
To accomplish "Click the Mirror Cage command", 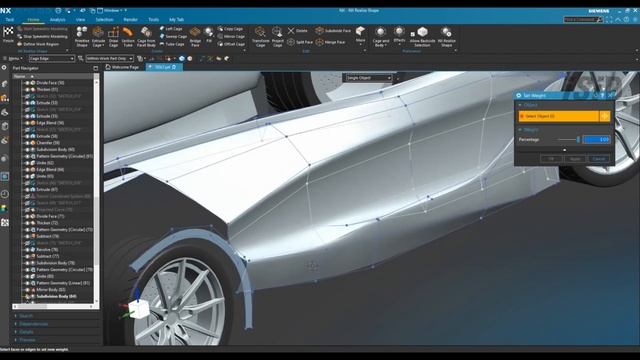I will tap(231, 36).
